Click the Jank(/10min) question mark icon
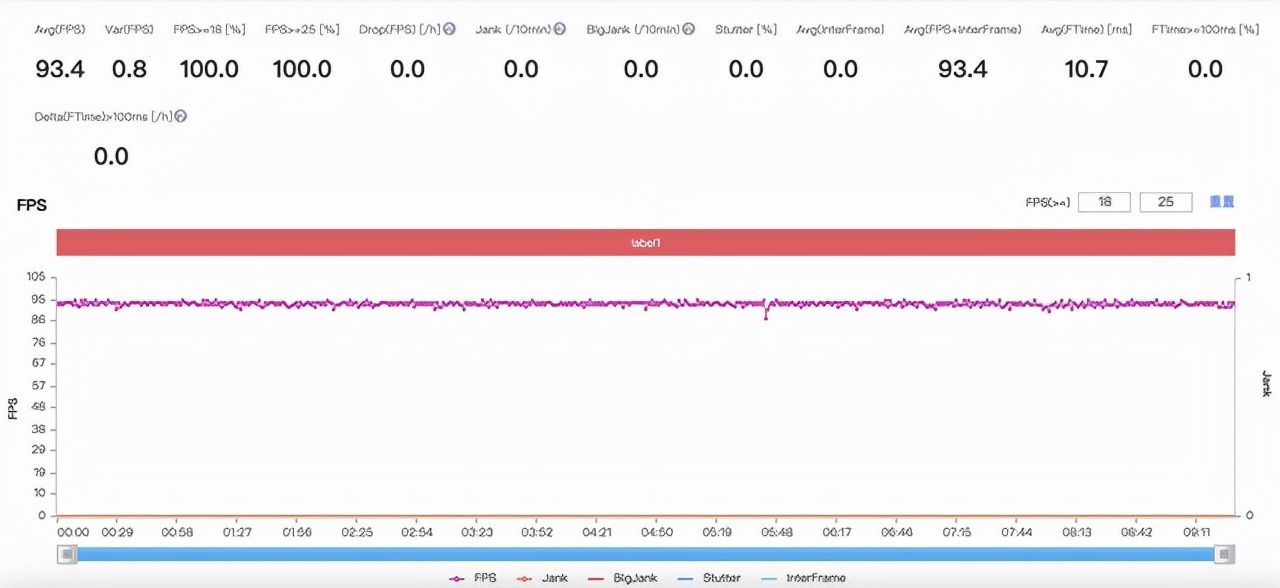This screenshot has width=1280, height=588. point(558,29)
